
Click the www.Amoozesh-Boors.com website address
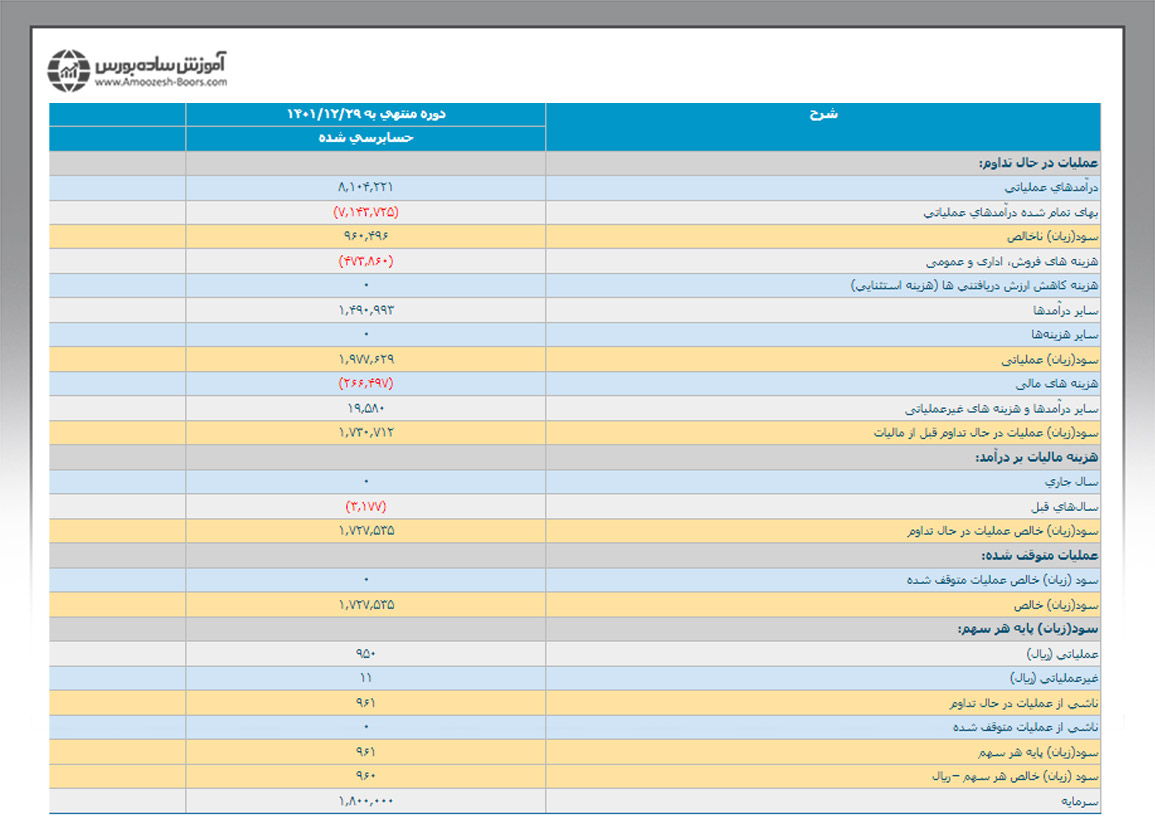[161, 83]
